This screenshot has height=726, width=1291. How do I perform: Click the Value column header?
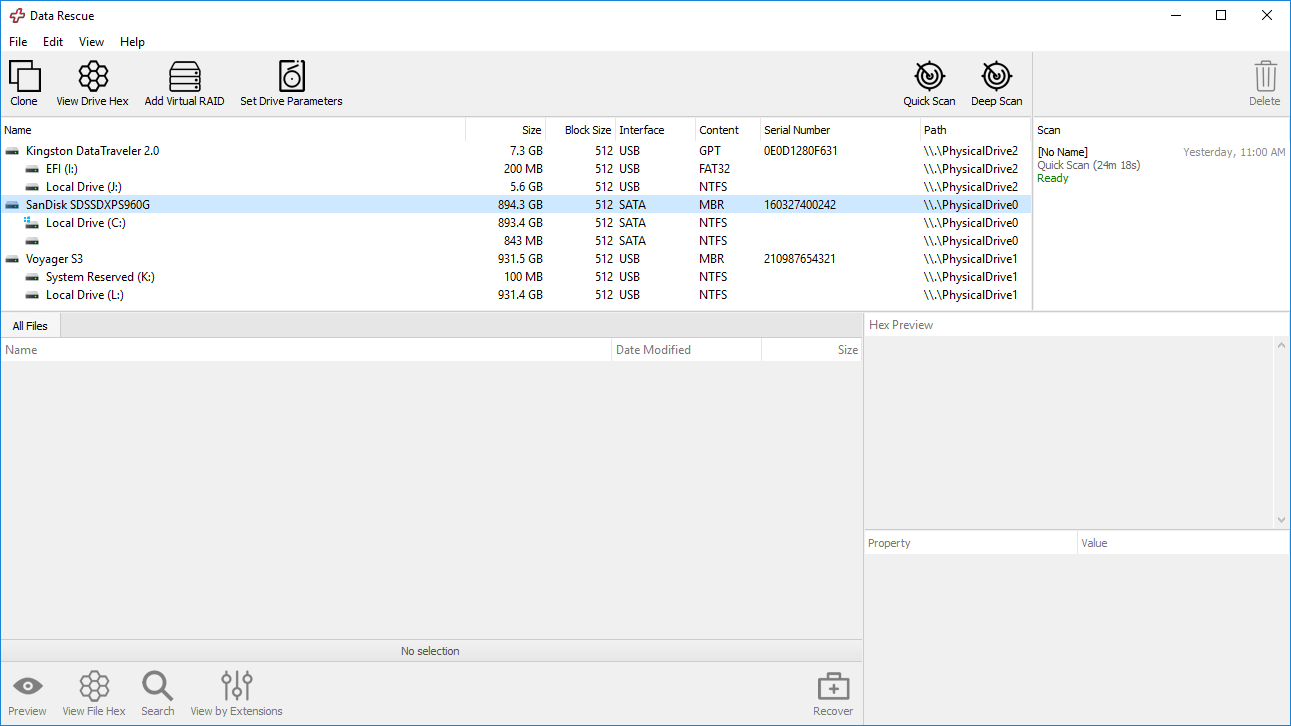(1184, 543)
